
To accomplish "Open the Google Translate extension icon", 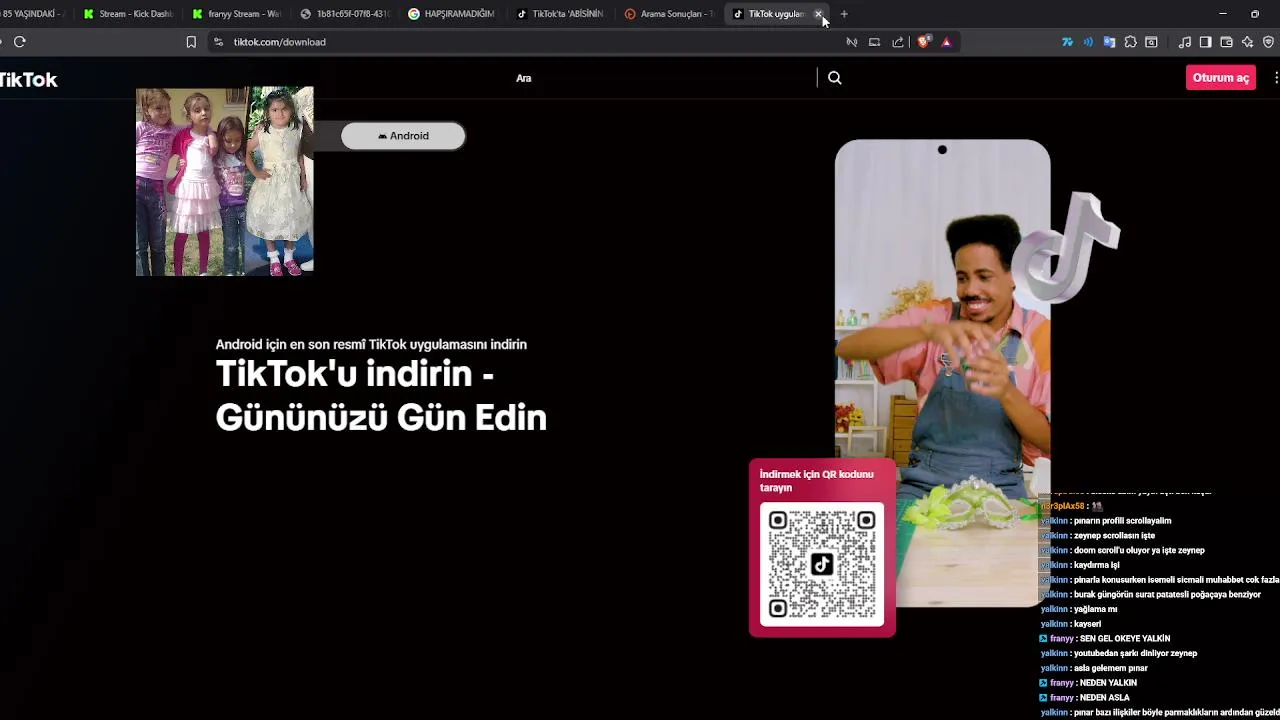I will click(x=1109, y=42).
